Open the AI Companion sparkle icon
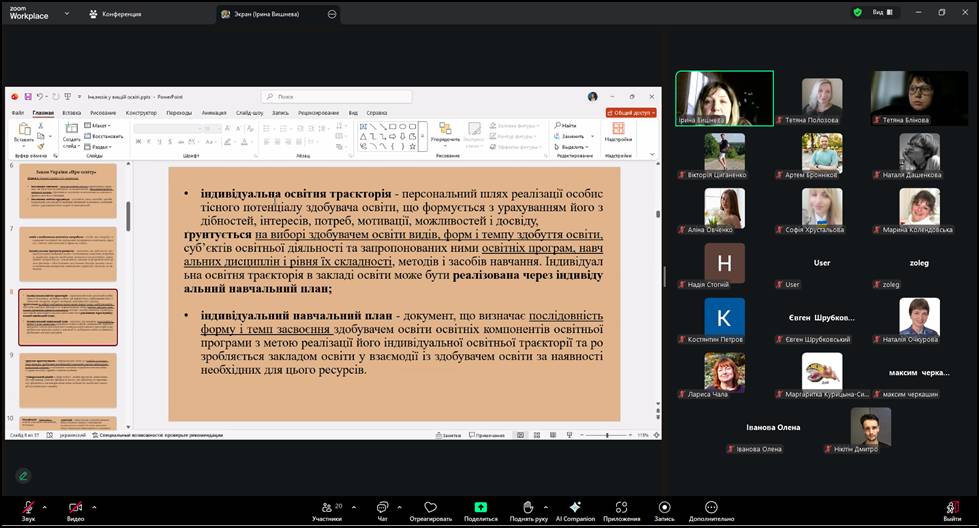The width and height of the screenshot is (979, 528). click(x=575, y=508)
